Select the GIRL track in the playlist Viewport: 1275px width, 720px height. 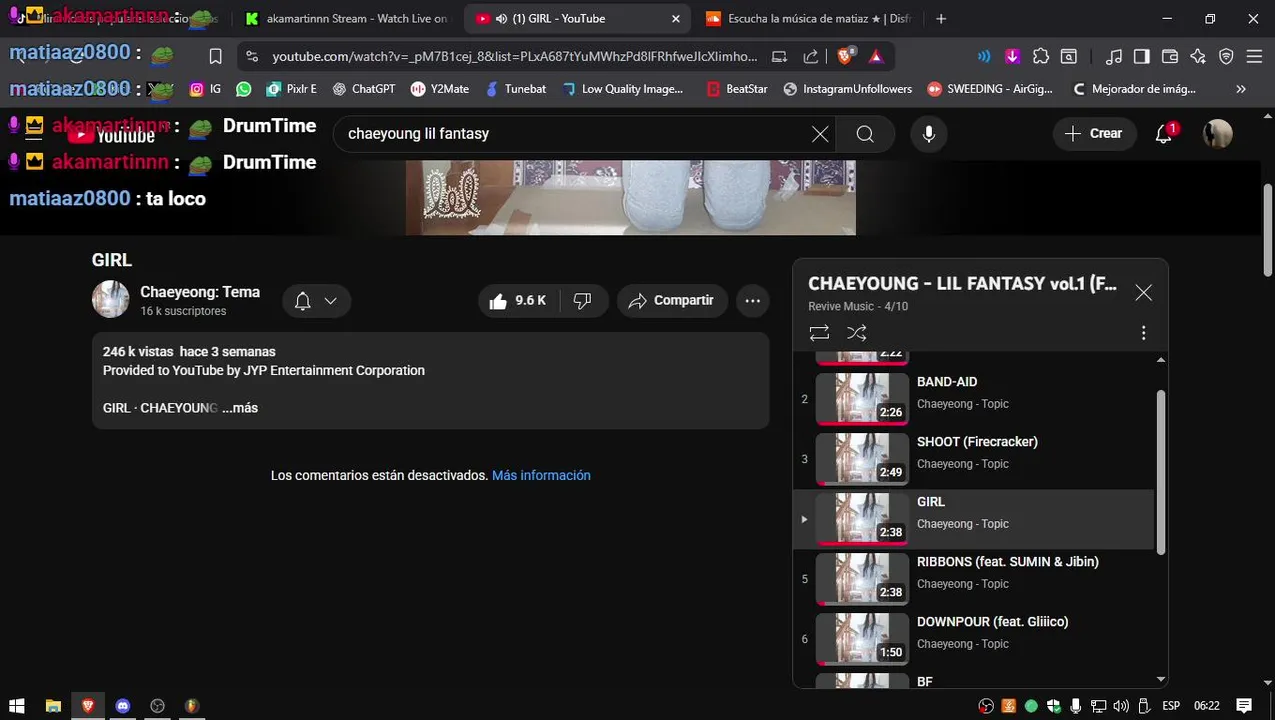(974, 519)
